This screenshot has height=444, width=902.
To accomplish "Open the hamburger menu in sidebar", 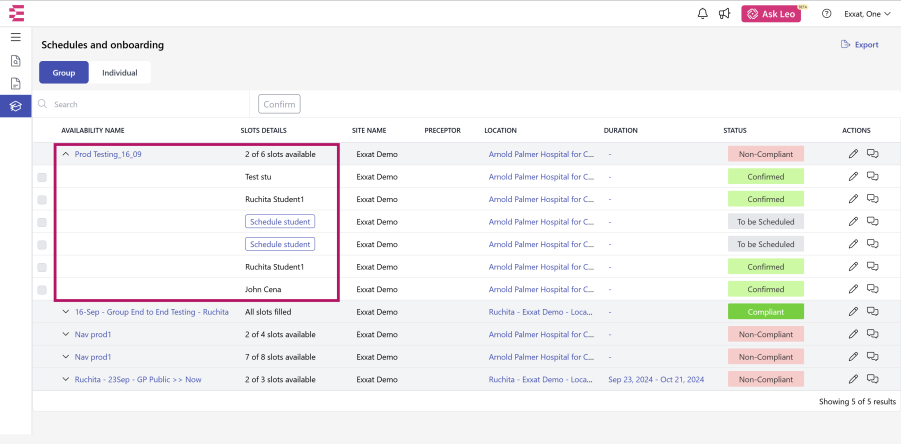I will pos(16,37).
